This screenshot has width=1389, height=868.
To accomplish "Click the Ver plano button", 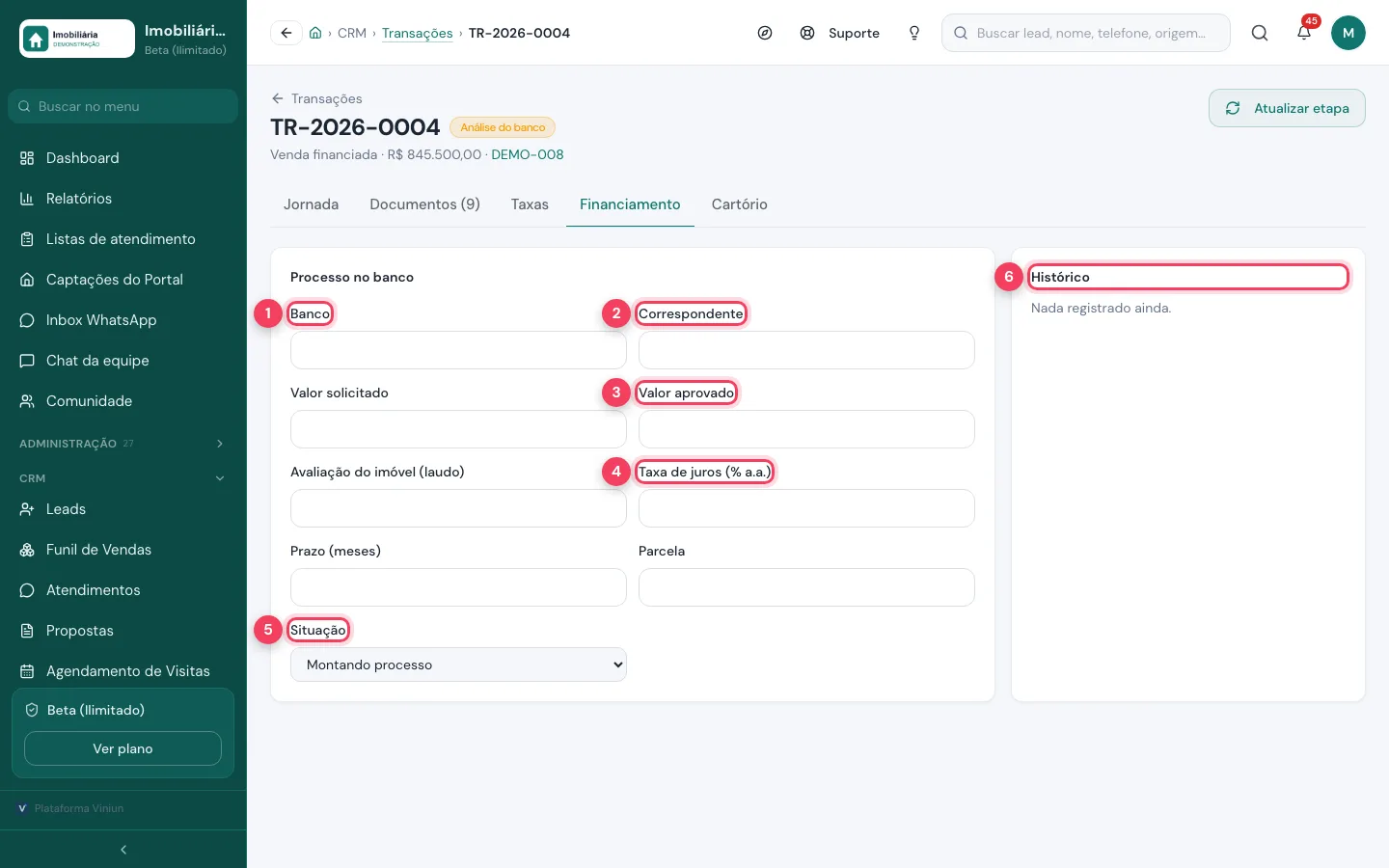I will pyautogui.click(x=123, y=748).
